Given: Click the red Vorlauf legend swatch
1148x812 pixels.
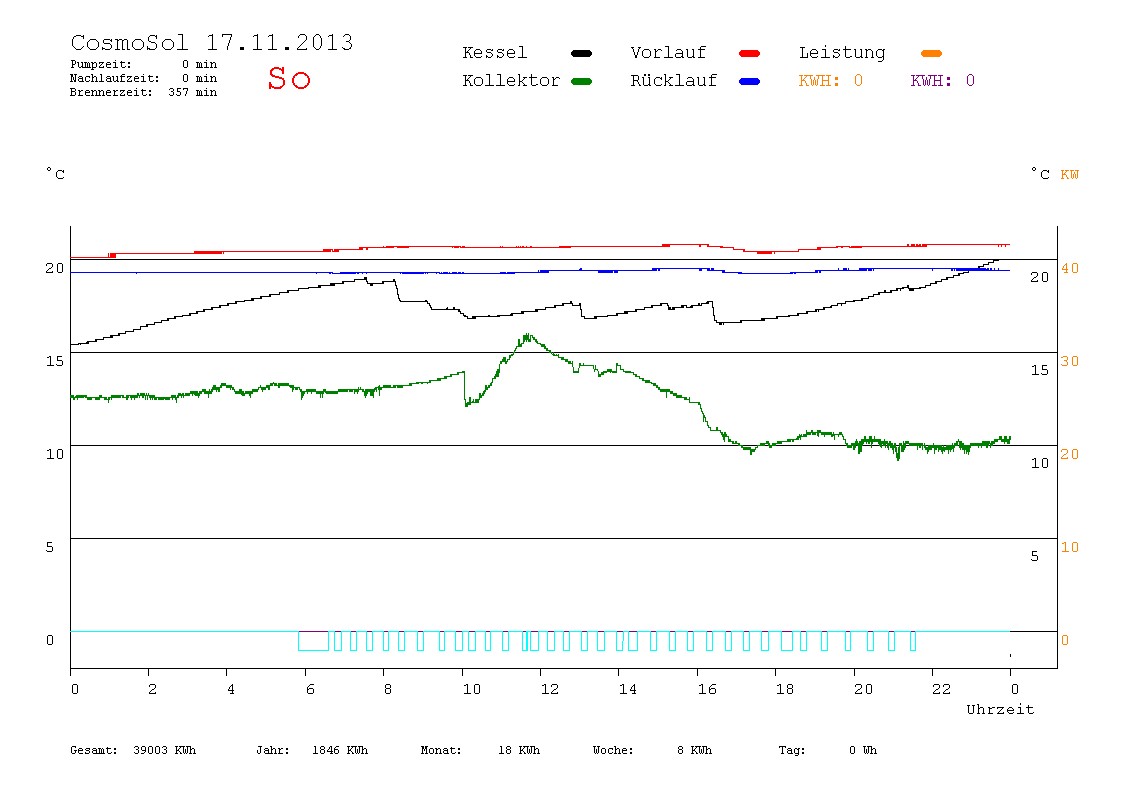Looking at the screenshot, I should (x=750, y=53).
